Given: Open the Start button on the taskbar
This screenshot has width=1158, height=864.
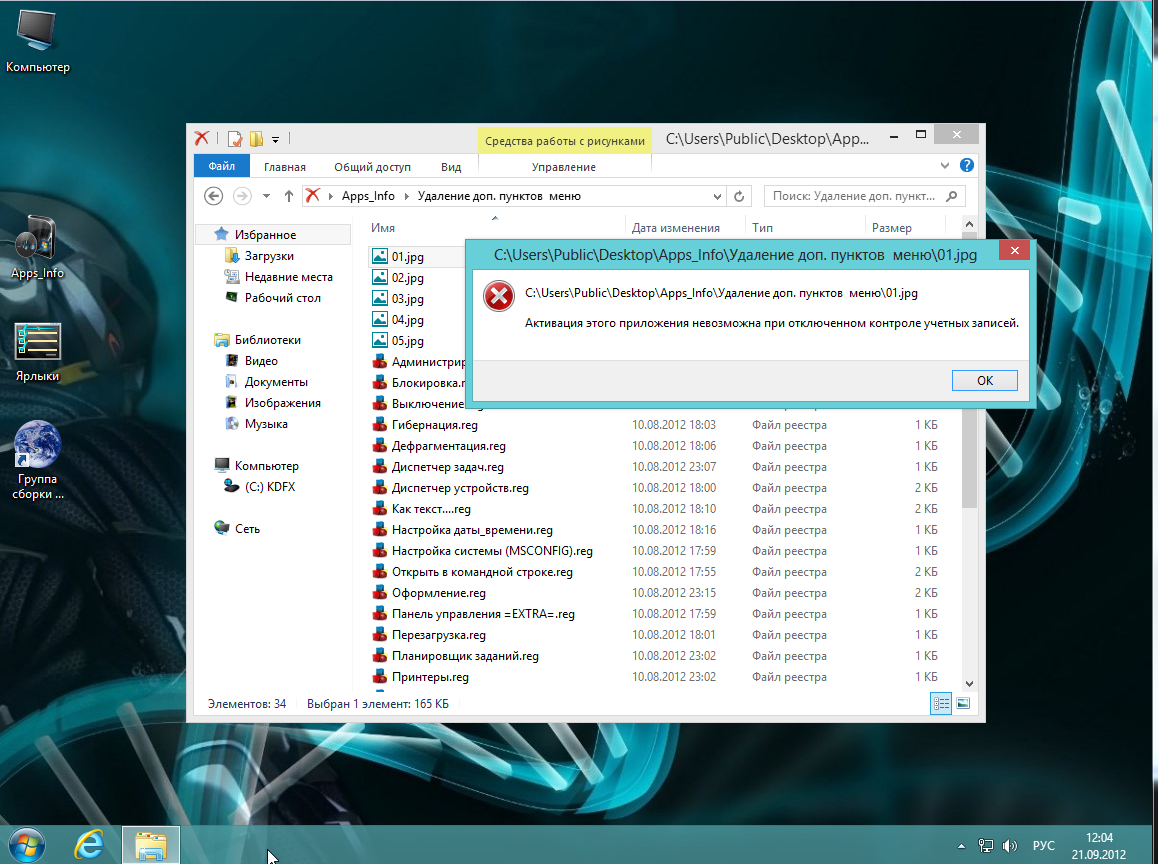Looking at the screenshot, I should coord(27,845).
